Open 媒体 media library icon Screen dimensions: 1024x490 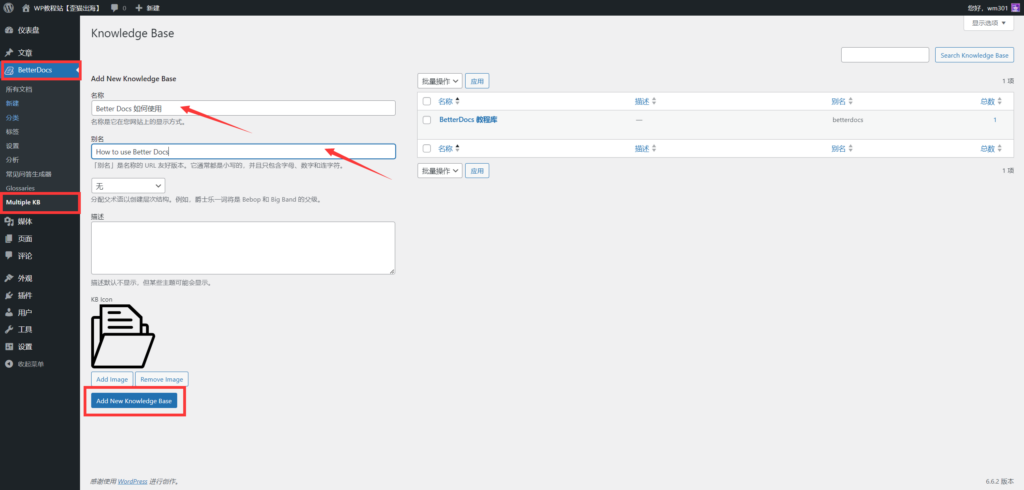coord(9,221)
